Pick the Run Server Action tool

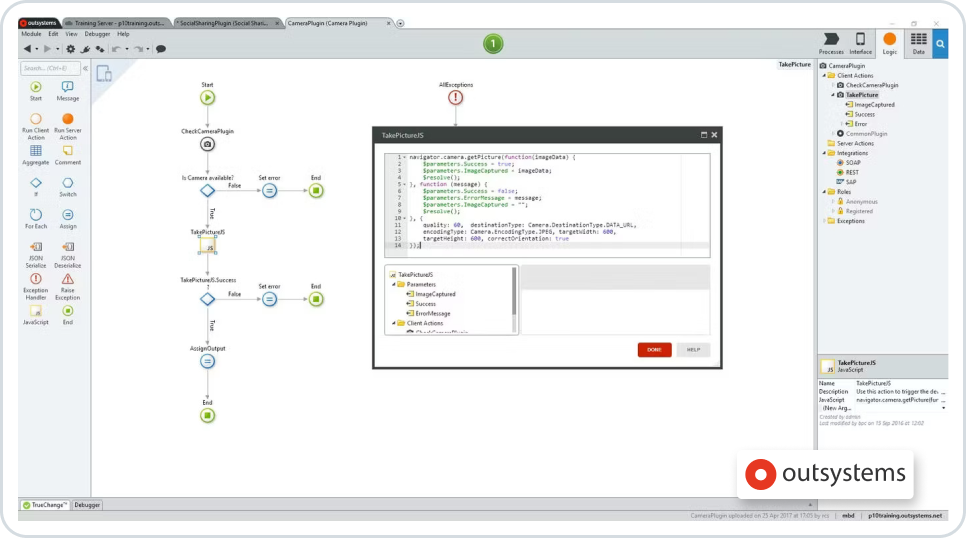coord(68,119)
